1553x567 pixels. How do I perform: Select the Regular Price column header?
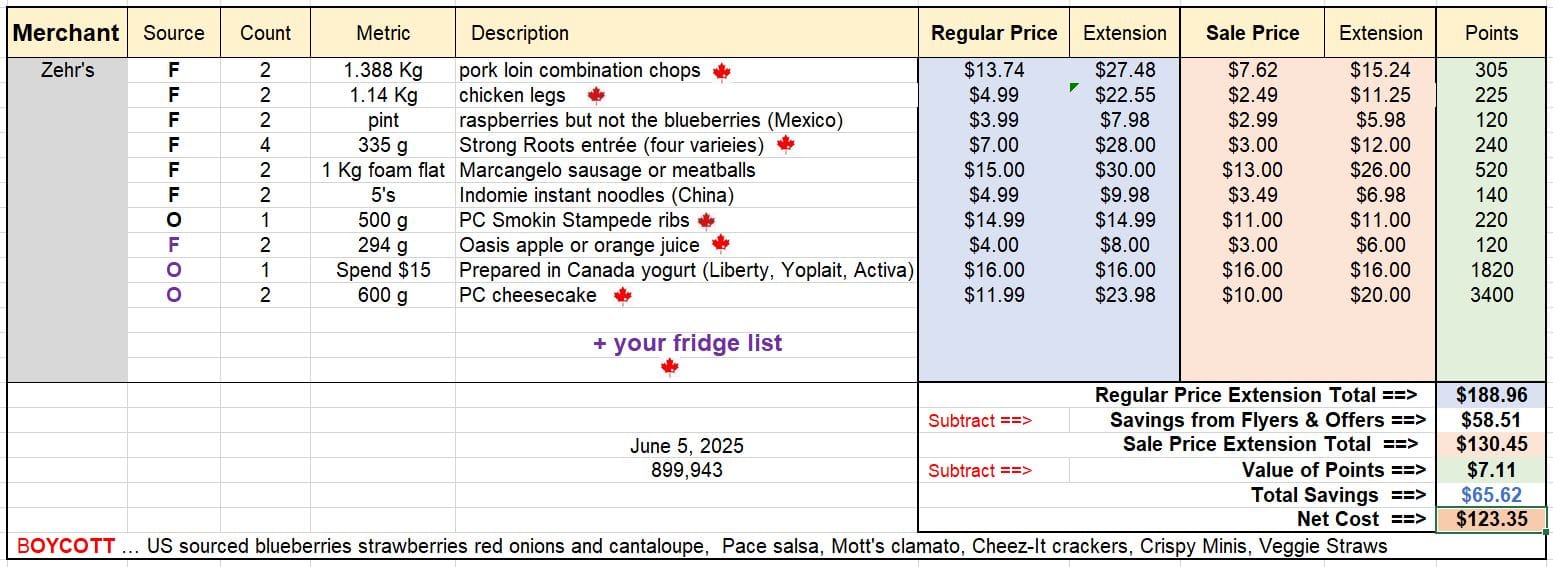click(994, 33)
